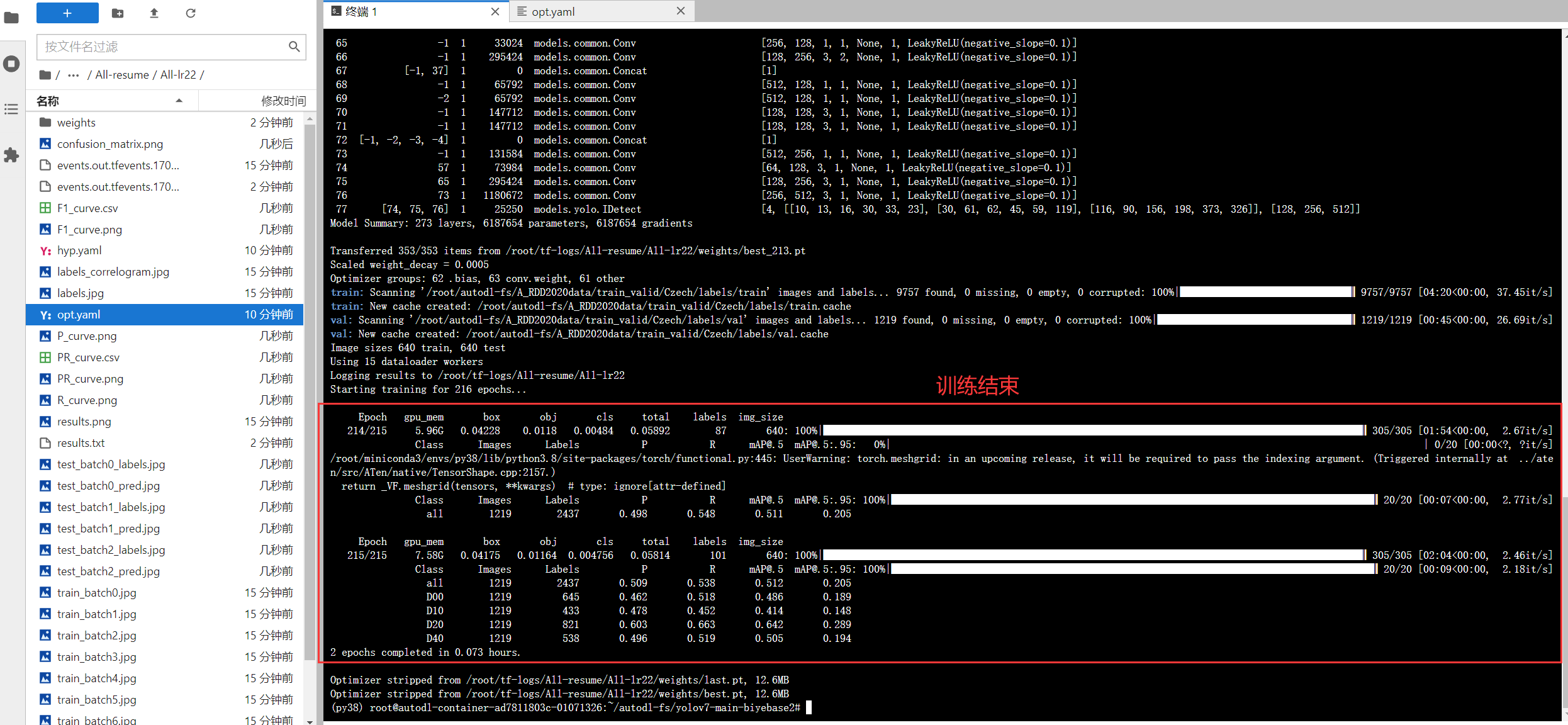This screenshot has height=725, width=1568.
Task: Click the terminal icon in 终端 1 tab
Action: tap(337, 11)
